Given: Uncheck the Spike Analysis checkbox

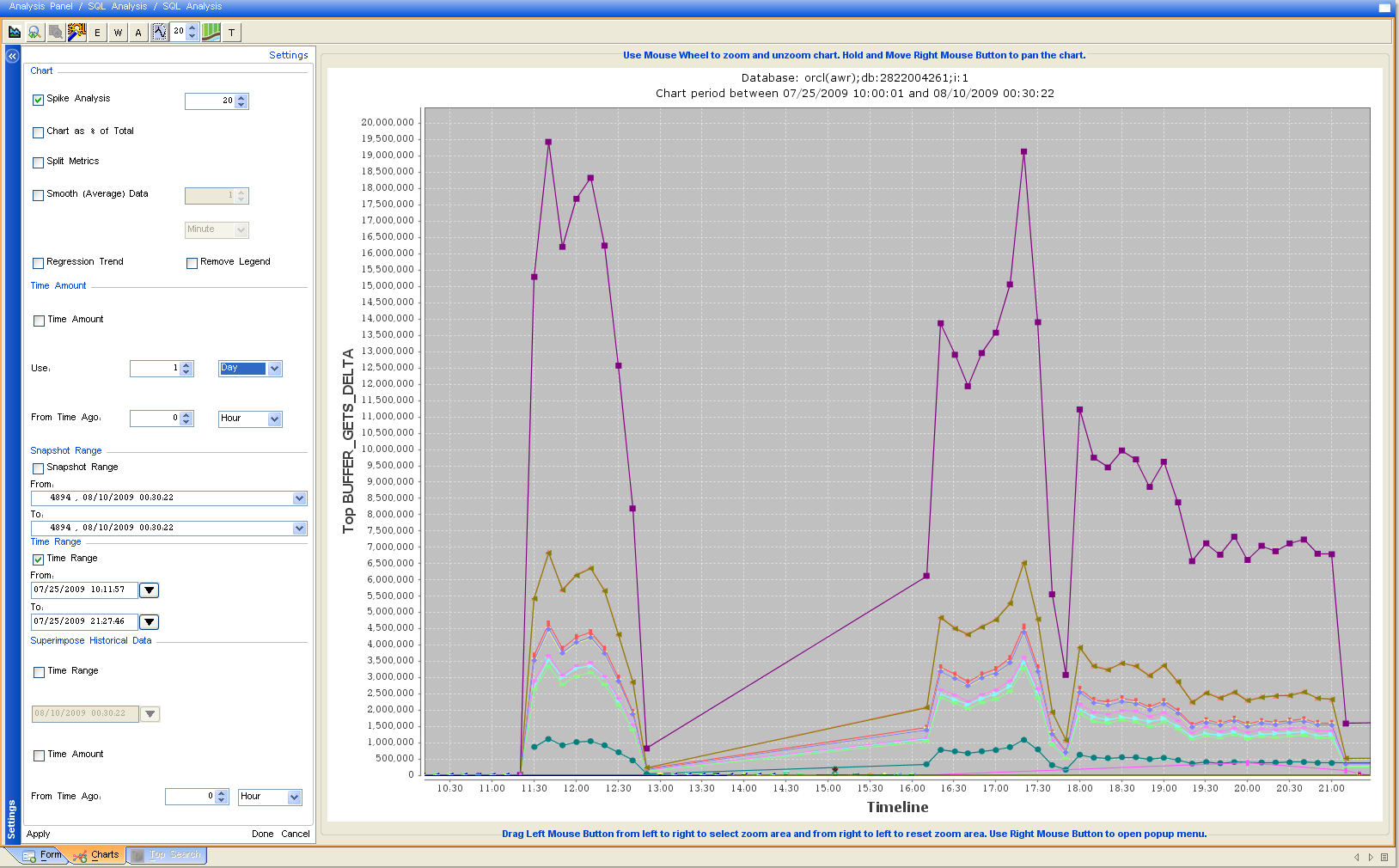Looking at the screenshot, I should coord(38,100).
